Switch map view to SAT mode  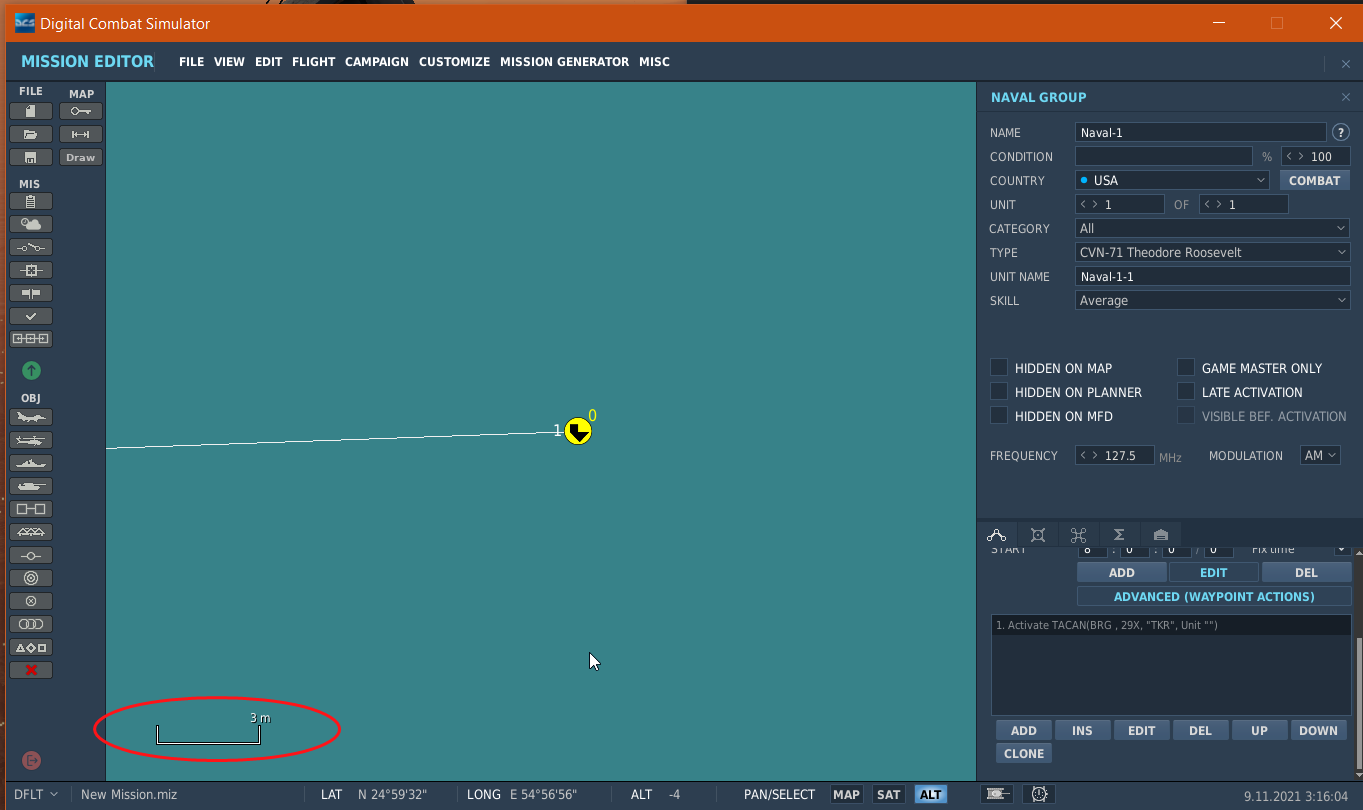pos(888,794)
